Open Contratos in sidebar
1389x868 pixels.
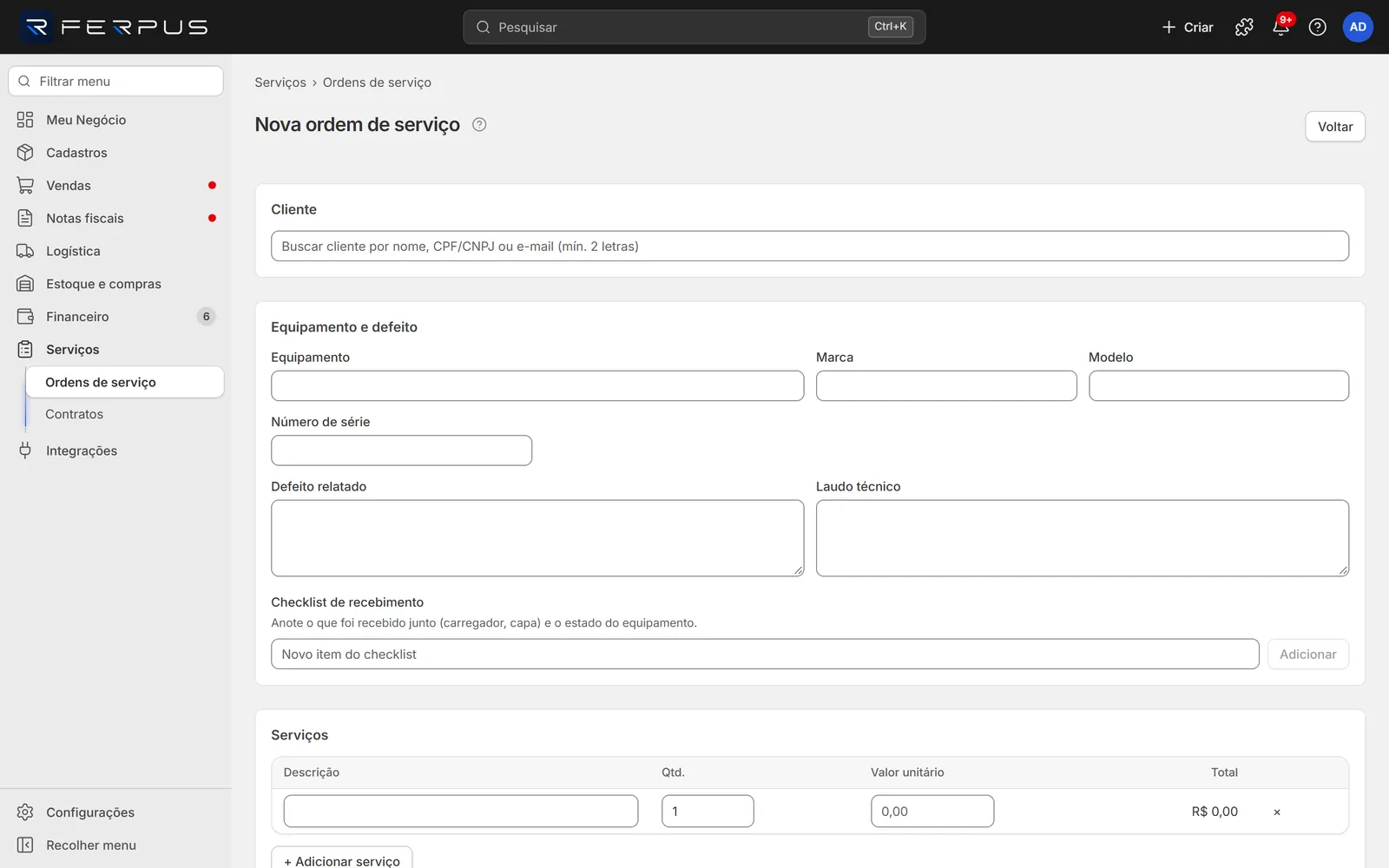pyautogui.click(x=125, y=414)
